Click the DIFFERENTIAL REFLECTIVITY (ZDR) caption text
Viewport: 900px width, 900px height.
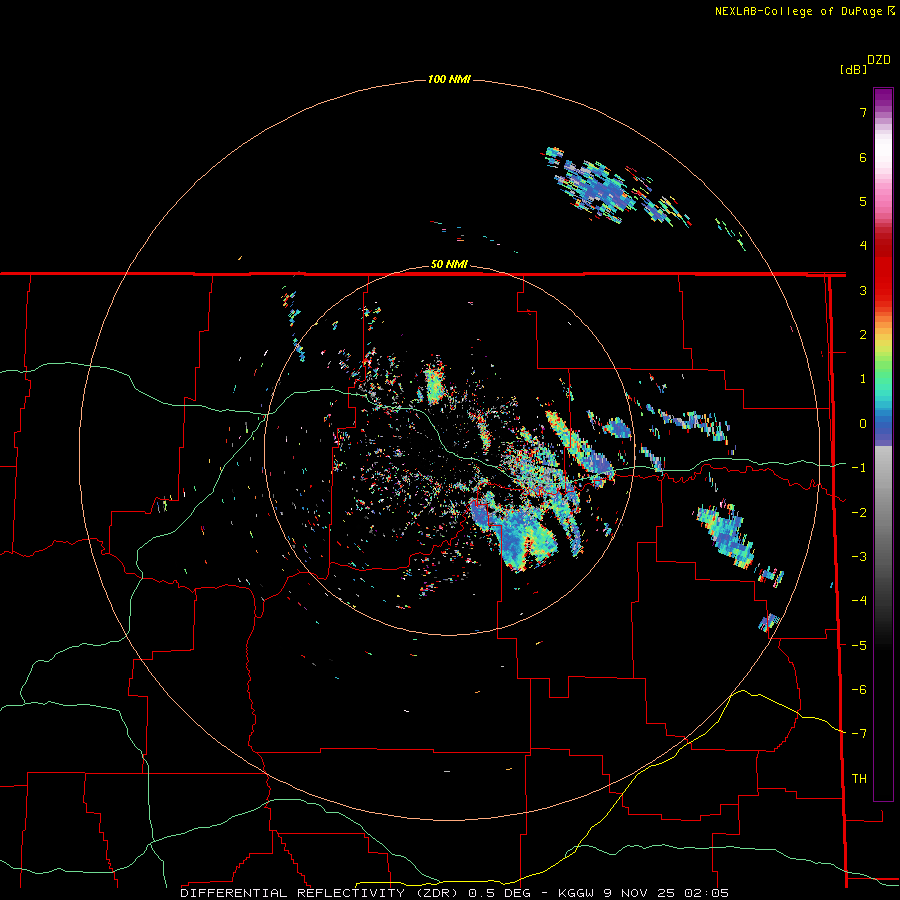[318, 893]
